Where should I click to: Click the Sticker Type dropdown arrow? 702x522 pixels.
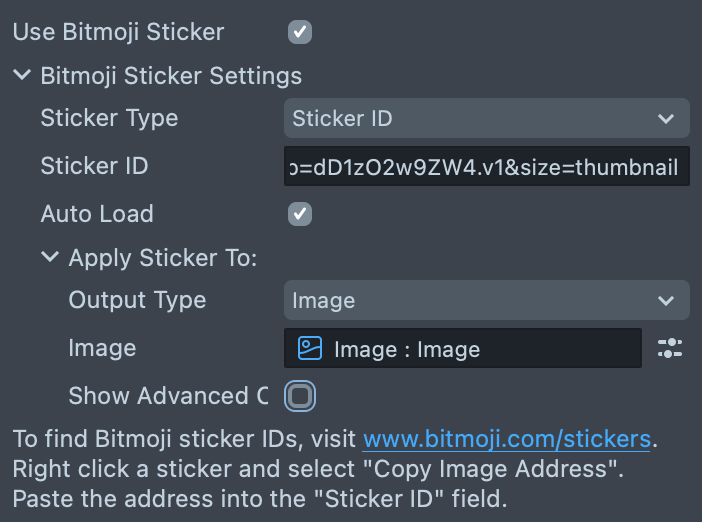point(667,119)
